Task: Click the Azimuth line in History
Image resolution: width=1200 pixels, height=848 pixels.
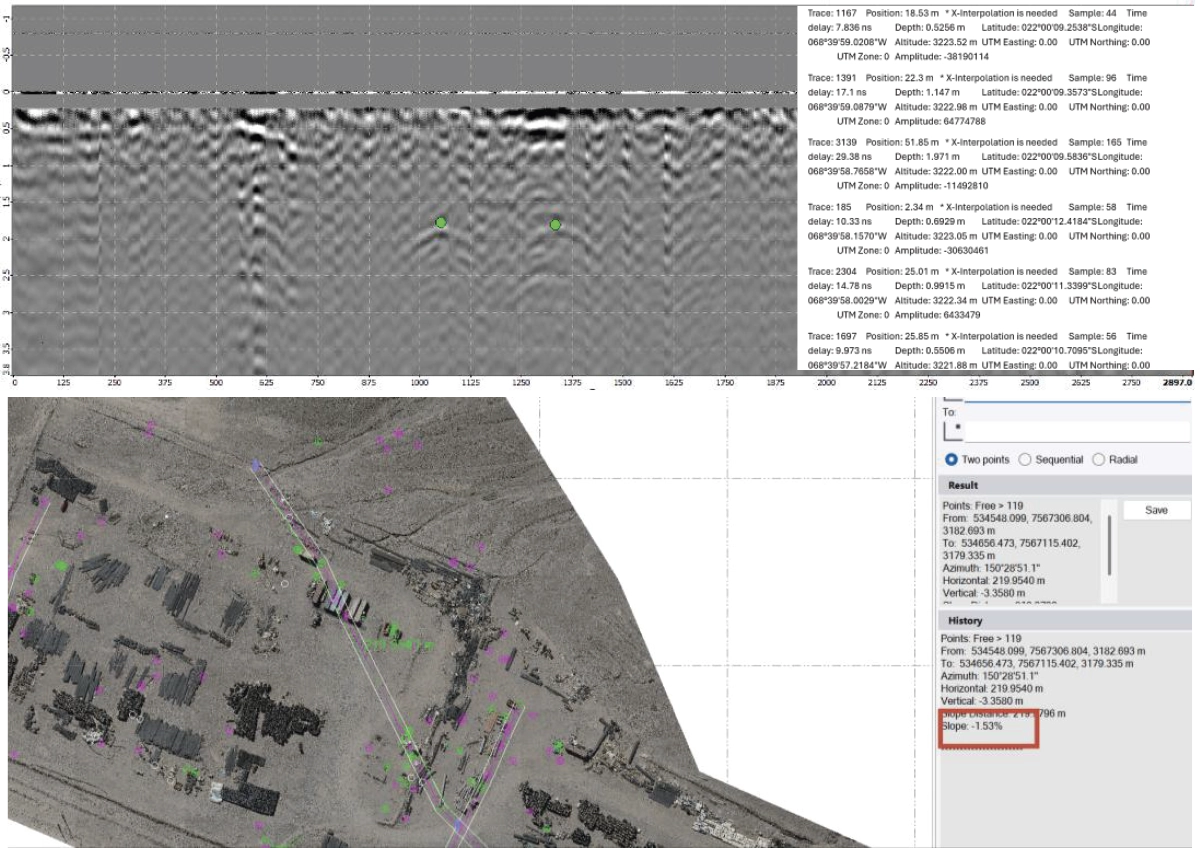Action: coord(989,676)
